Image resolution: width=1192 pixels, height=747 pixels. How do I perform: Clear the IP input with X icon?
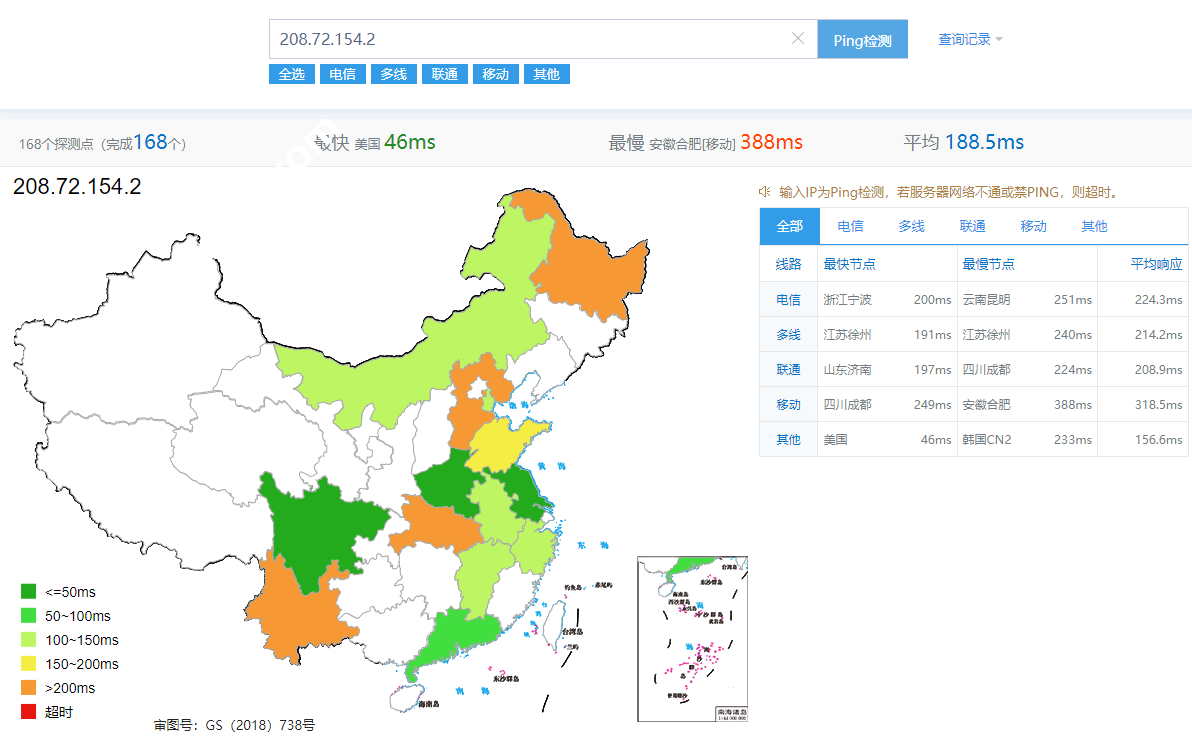pyautogui.click(x=797, y=39)
